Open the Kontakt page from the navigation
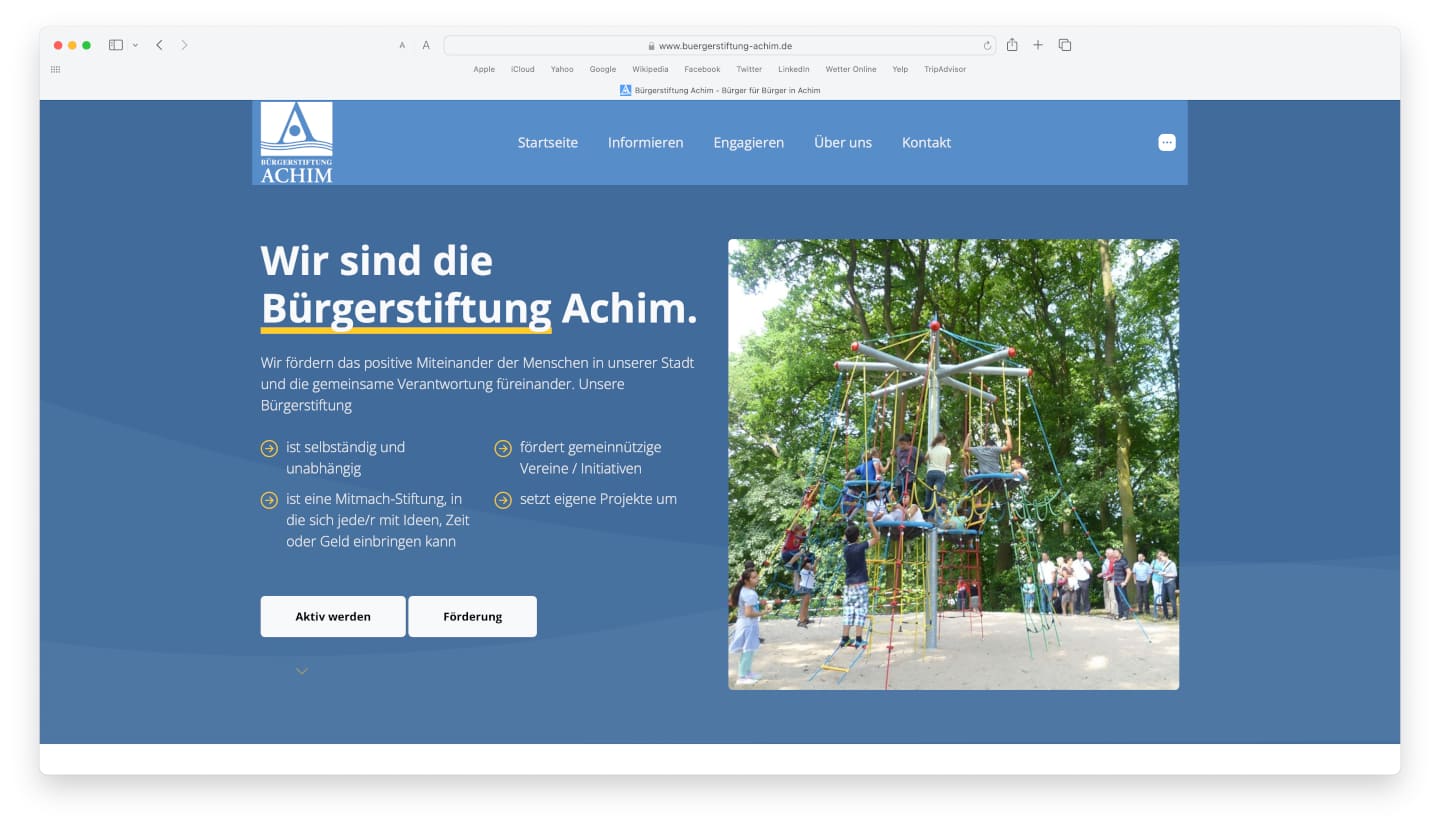 coord(926,142)
